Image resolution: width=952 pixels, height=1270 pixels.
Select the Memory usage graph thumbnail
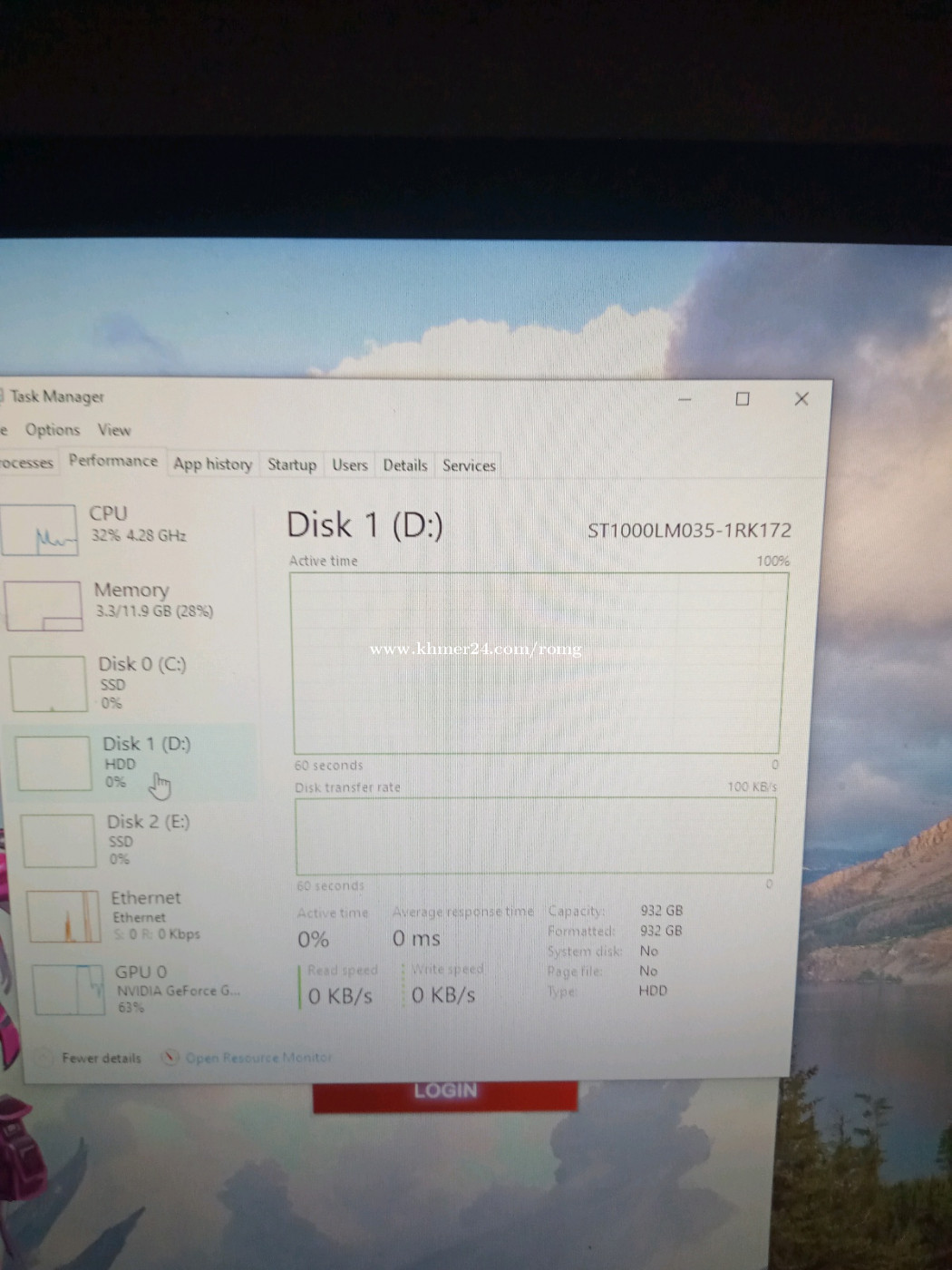coord(44,606)
